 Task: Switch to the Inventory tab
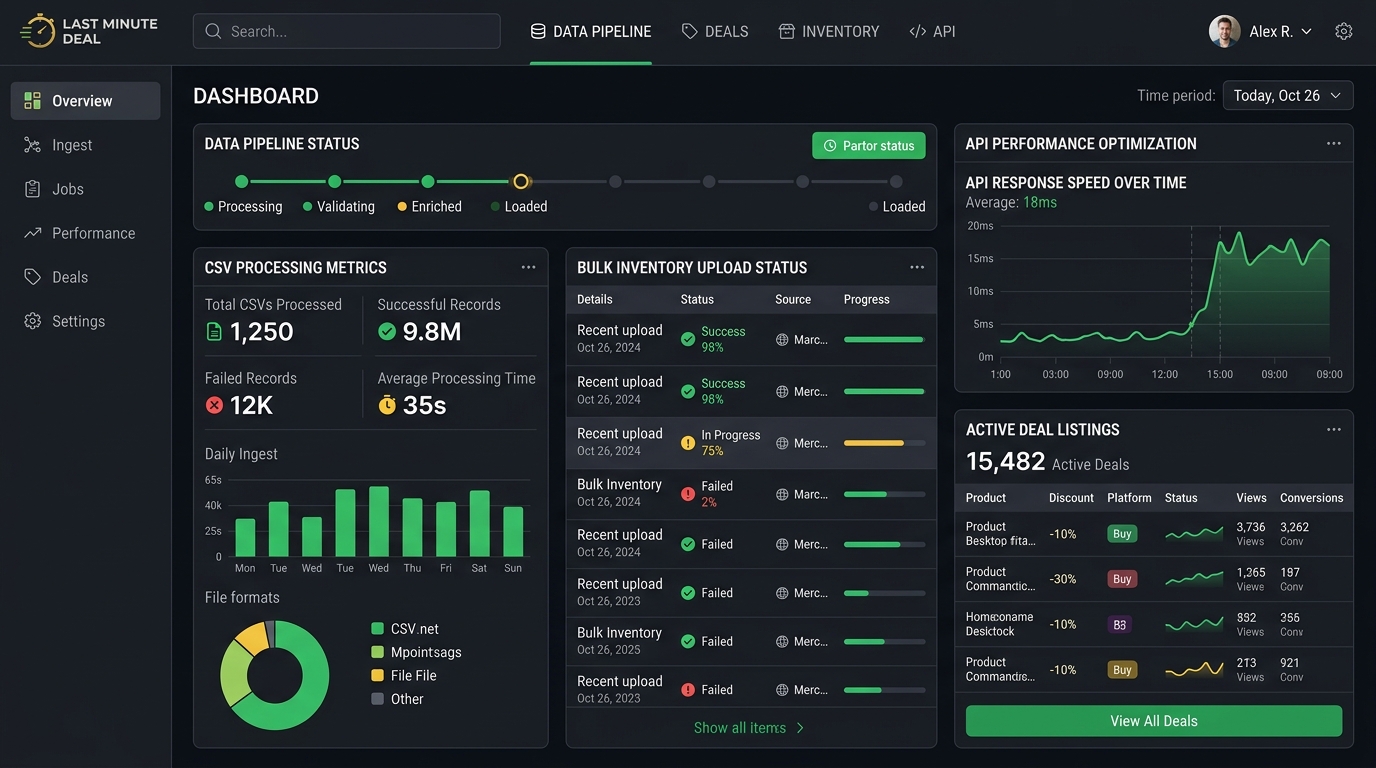coord(829,31)
